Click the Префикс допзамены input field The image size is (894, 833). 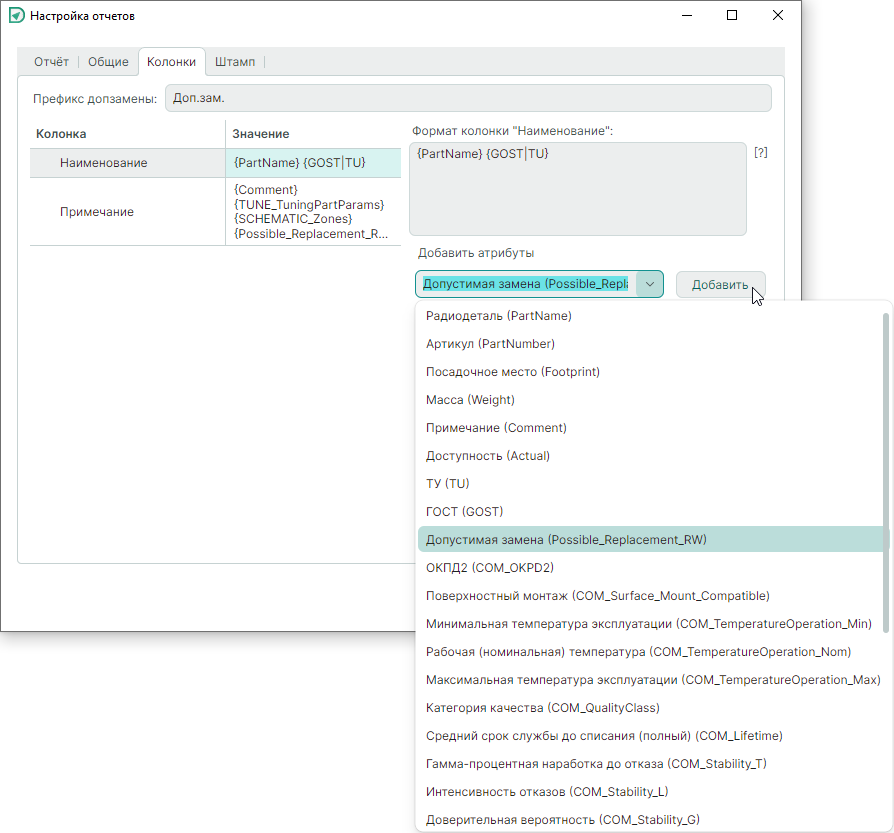[x=468, y=98]
